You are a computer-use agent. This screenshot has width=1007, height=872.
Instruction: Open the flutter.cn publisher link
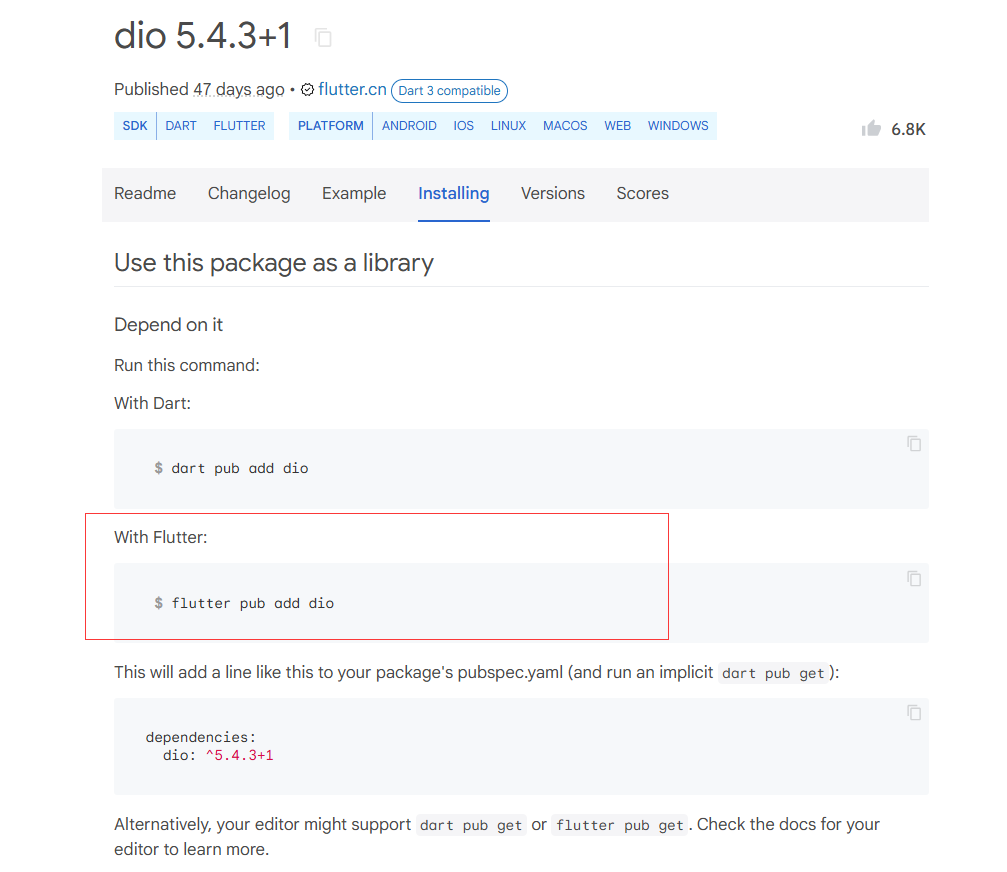click(x=353, y=89)
